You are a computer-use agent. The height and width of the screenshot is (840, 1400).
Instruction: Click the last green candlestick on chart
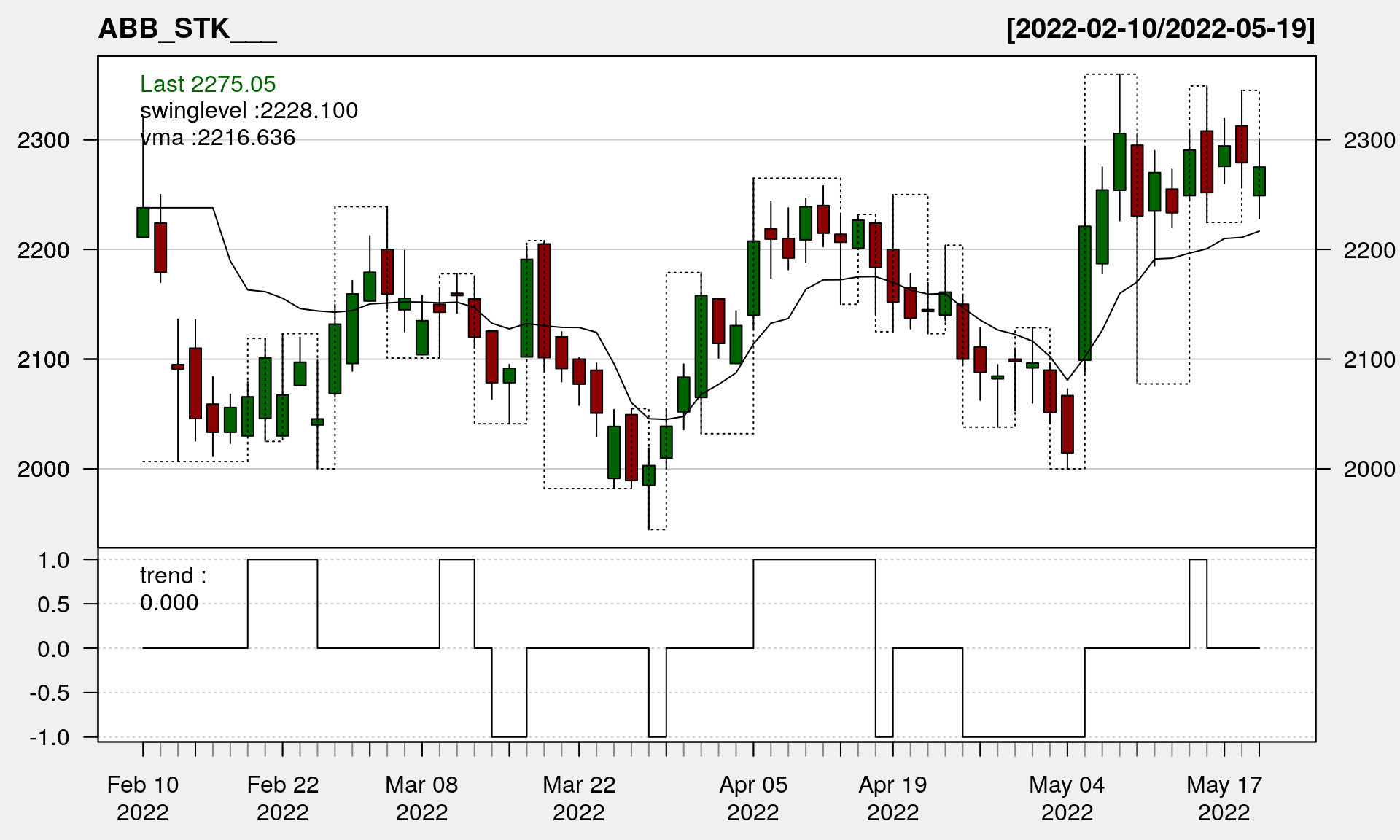tap(1259, 182)
